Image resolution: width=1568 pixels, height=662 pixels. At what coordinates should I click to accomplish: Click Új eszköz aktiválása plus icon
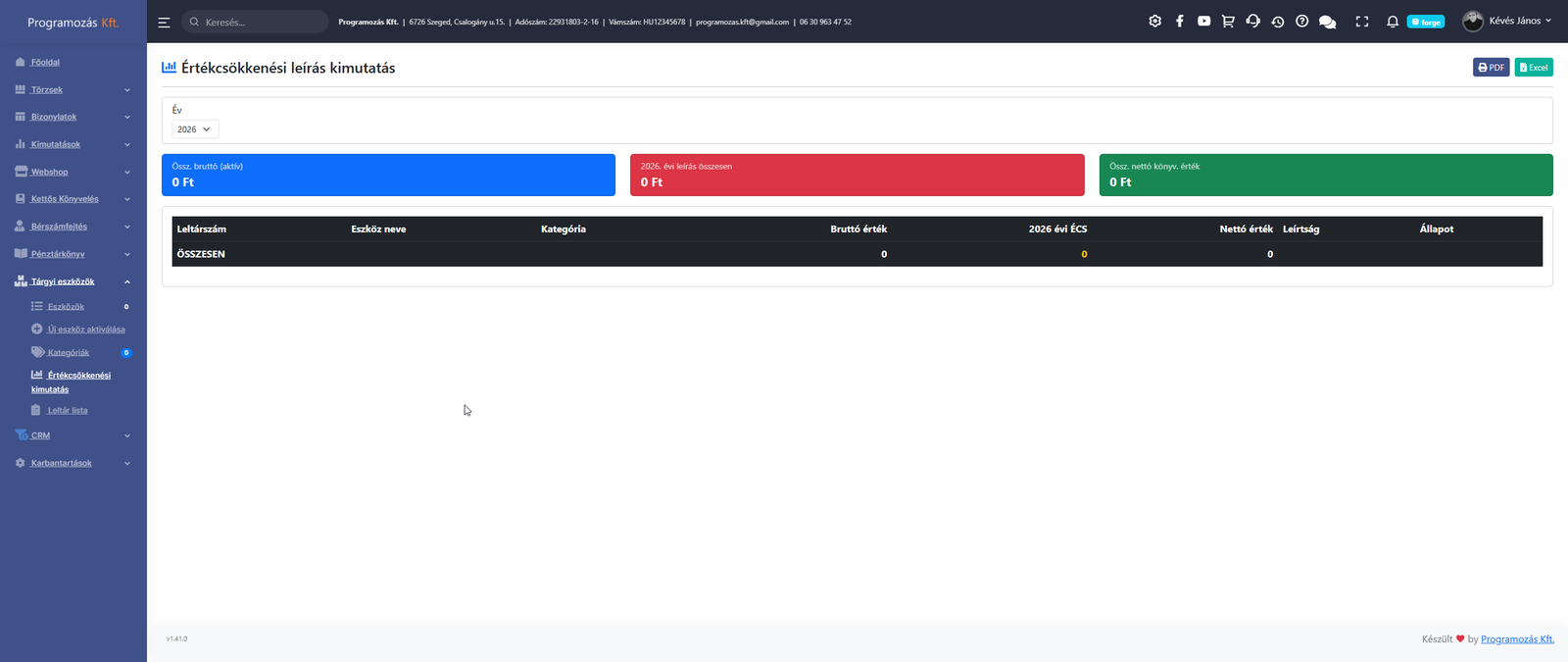36,330
